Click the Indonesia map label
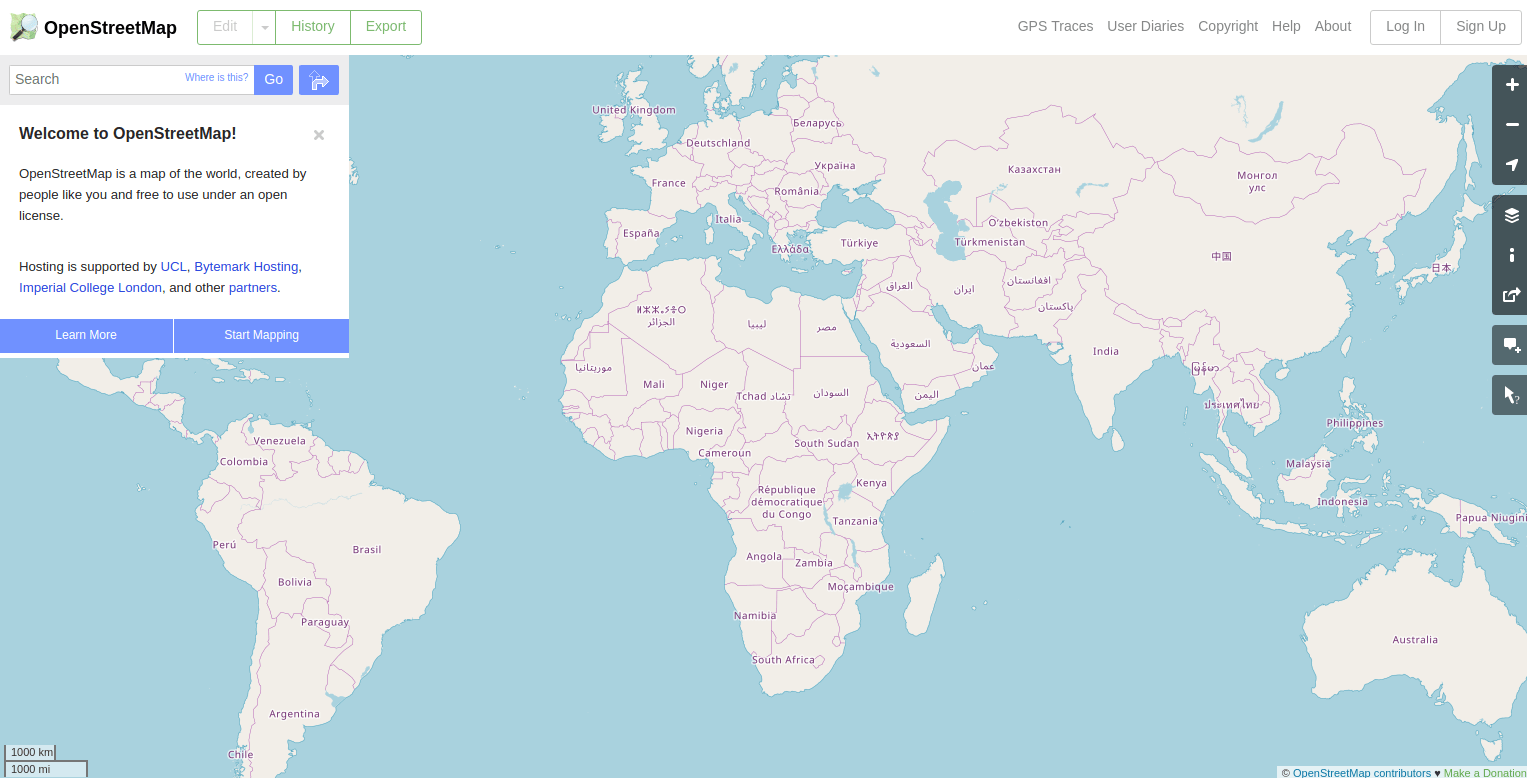This screenshot has width=1527, height=778. 1342,502
